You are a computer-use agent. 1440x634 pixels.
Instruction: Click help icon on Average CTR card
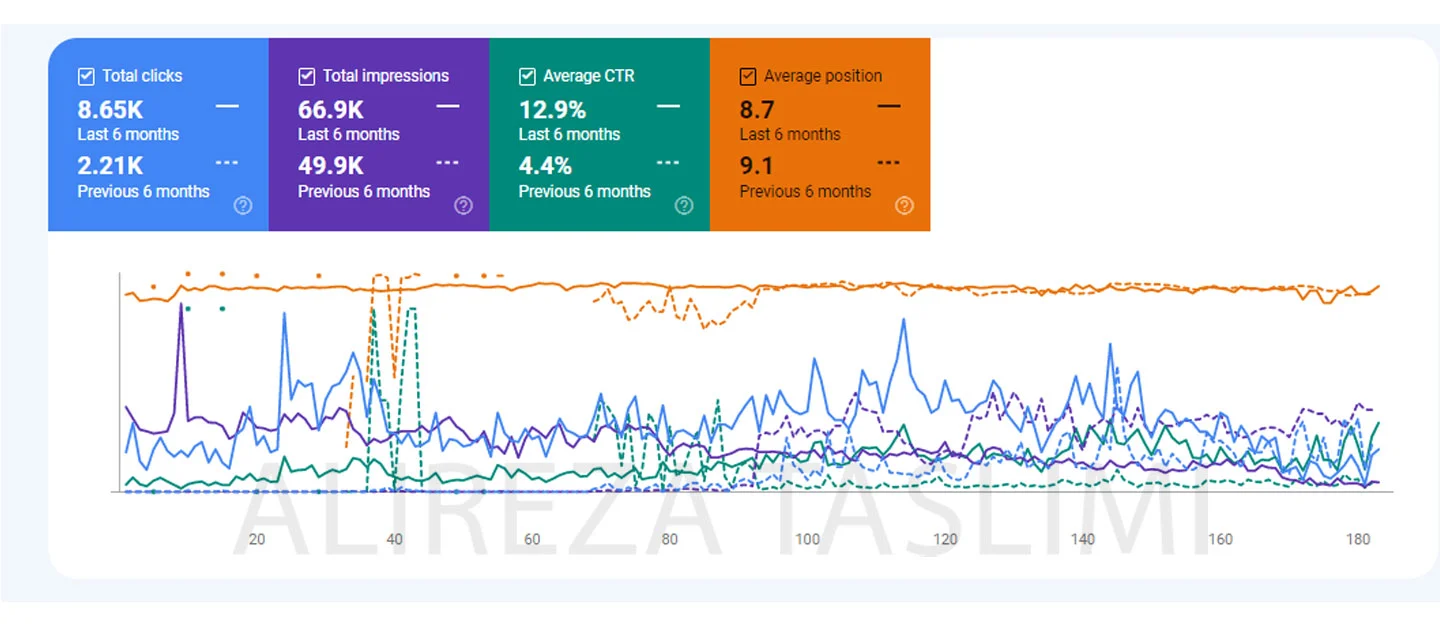[684, 206]
